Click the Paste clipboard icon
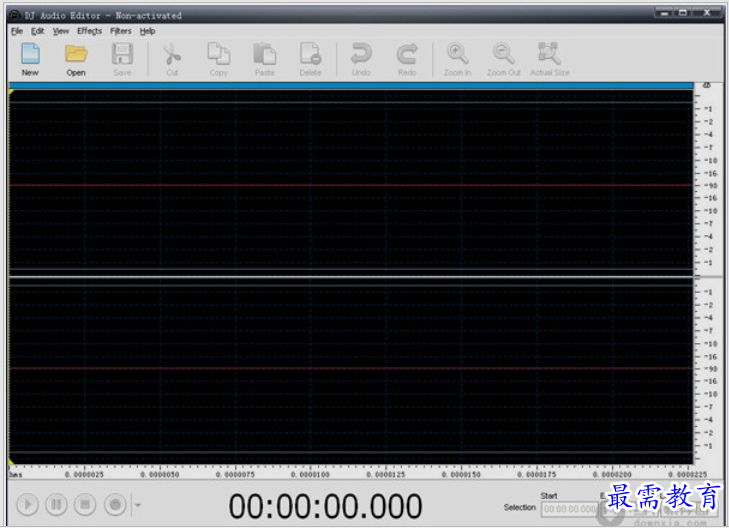The width and height of the screenshot is (729, 528). point(265,59)
